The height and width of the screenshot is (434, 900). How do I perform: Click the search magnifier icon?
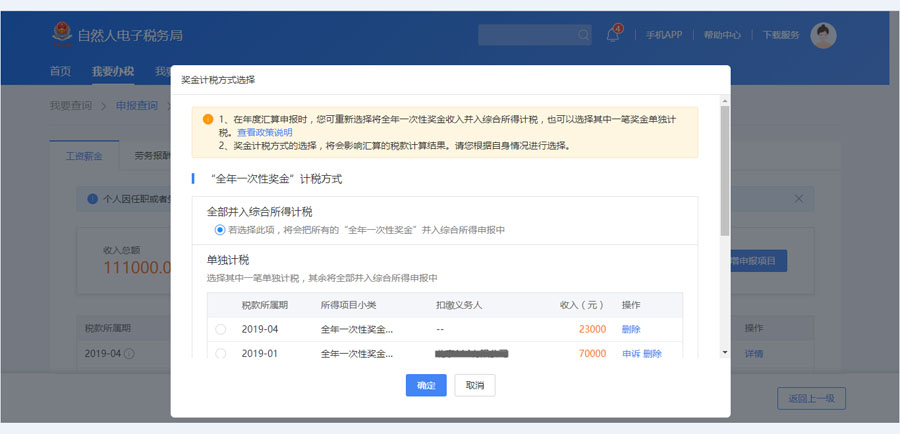[x=584, y=35]
